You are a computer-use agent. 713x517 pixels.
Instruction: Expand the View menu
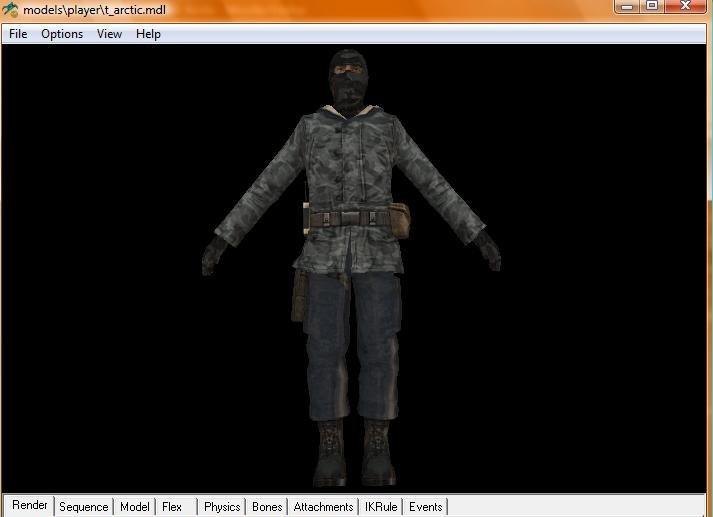click(109, 34)
